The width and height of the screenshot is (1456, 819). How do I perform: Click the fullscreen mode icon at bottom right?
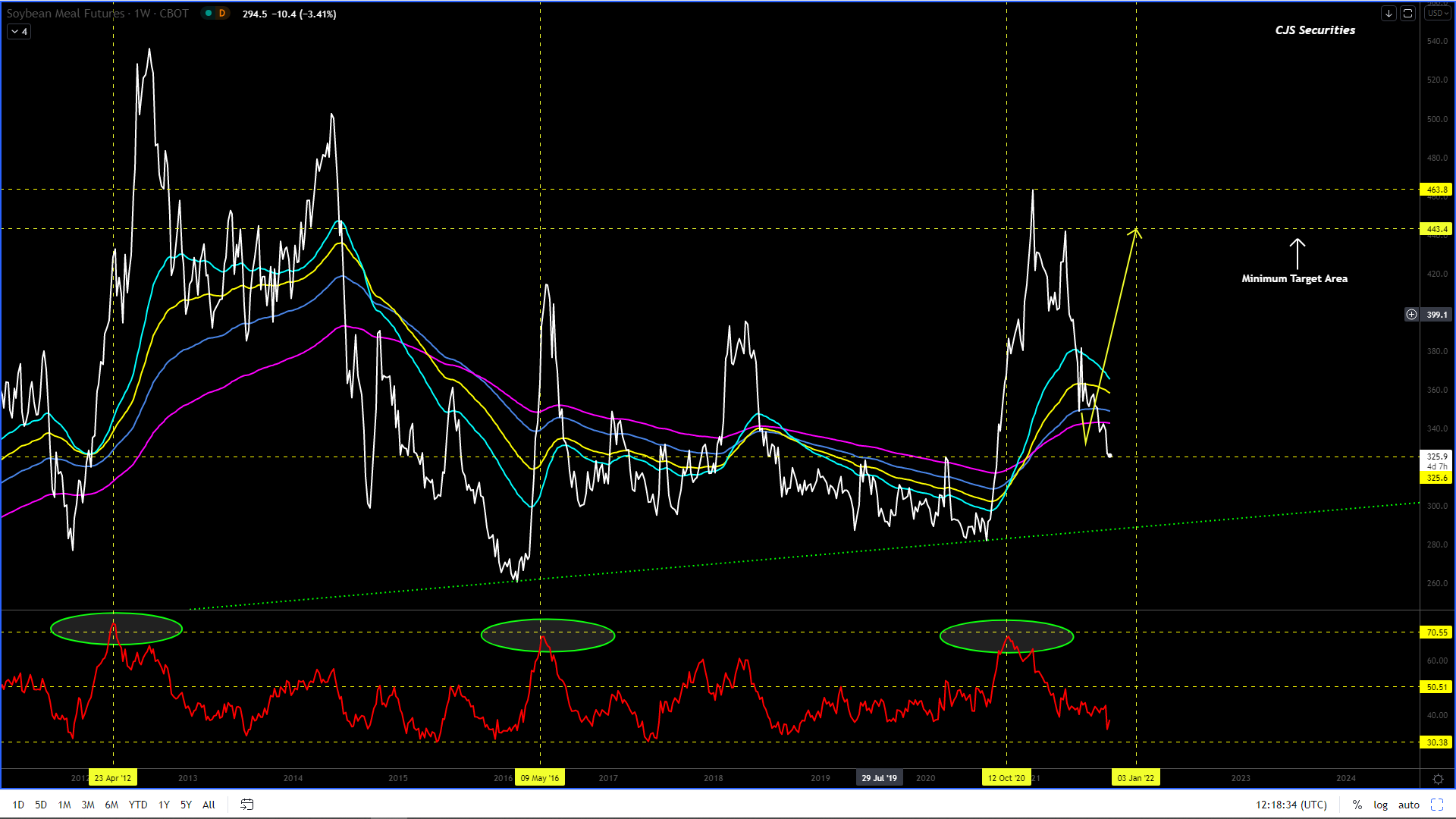(x=1436, y=805)
